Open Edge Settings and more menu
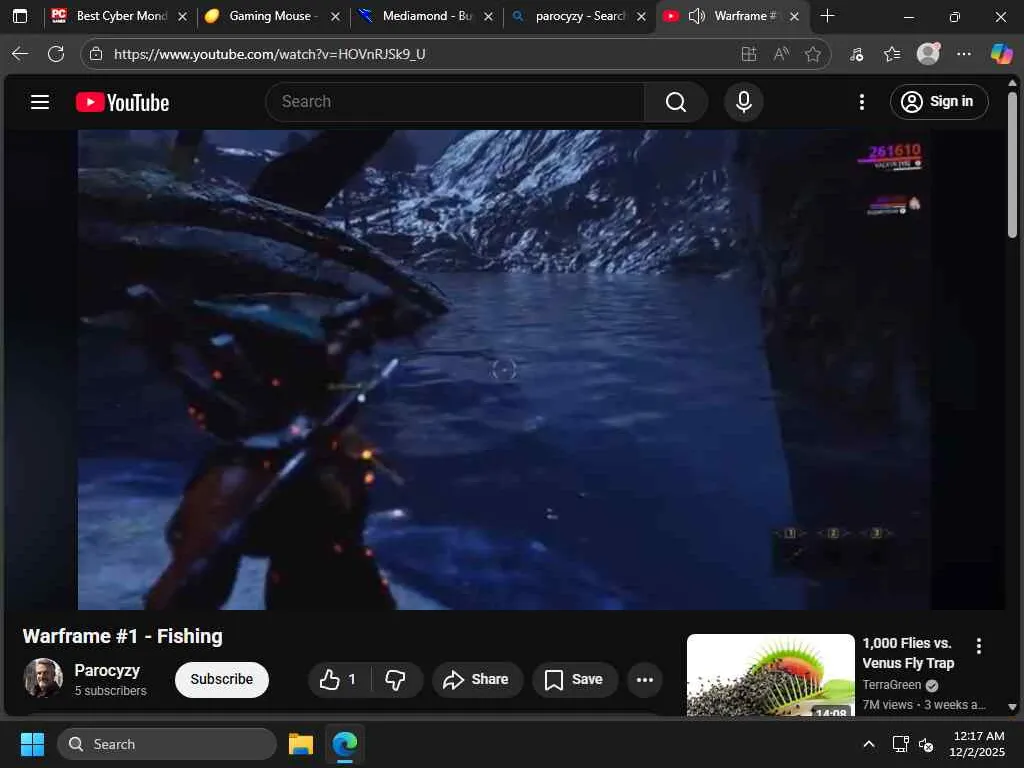 964,54
